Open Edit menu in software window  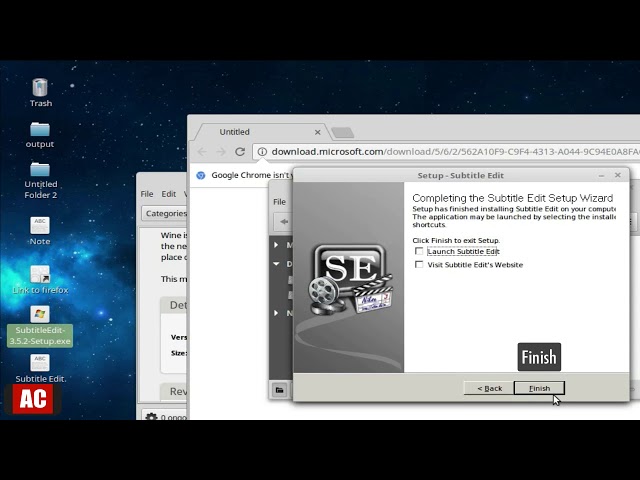click(x=169, y=194)
